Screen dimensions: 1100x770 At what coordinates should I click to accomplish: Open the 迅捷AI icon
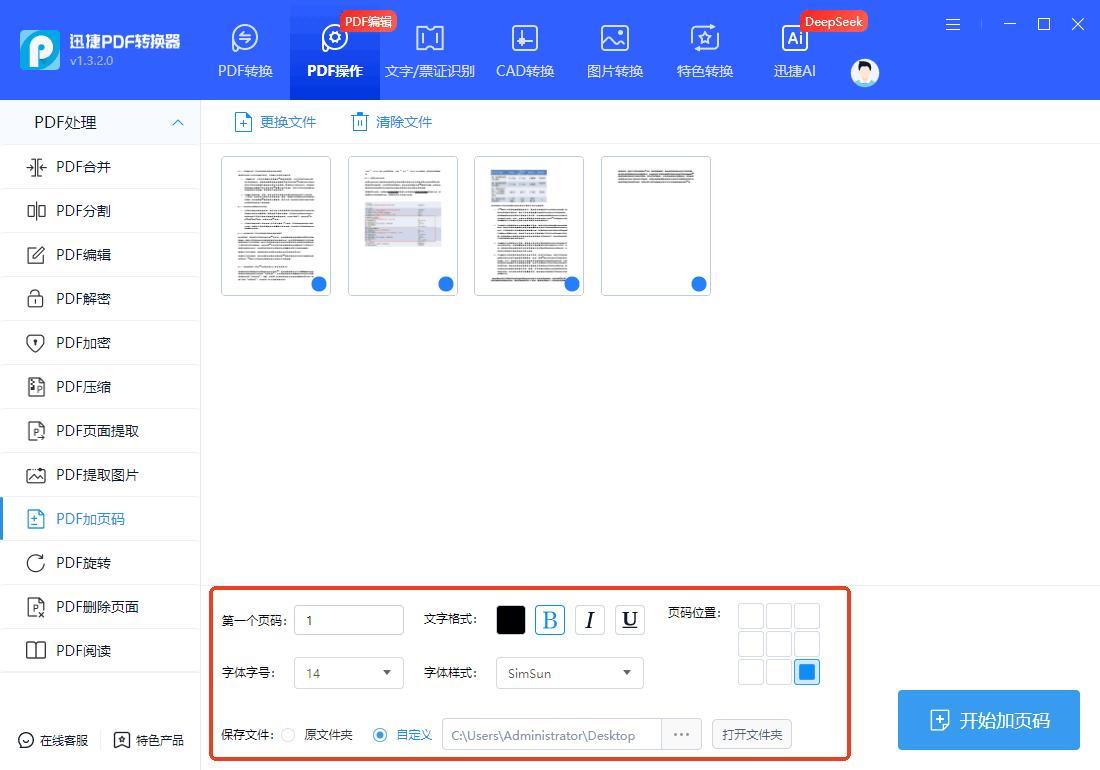(x=795, y=39)
